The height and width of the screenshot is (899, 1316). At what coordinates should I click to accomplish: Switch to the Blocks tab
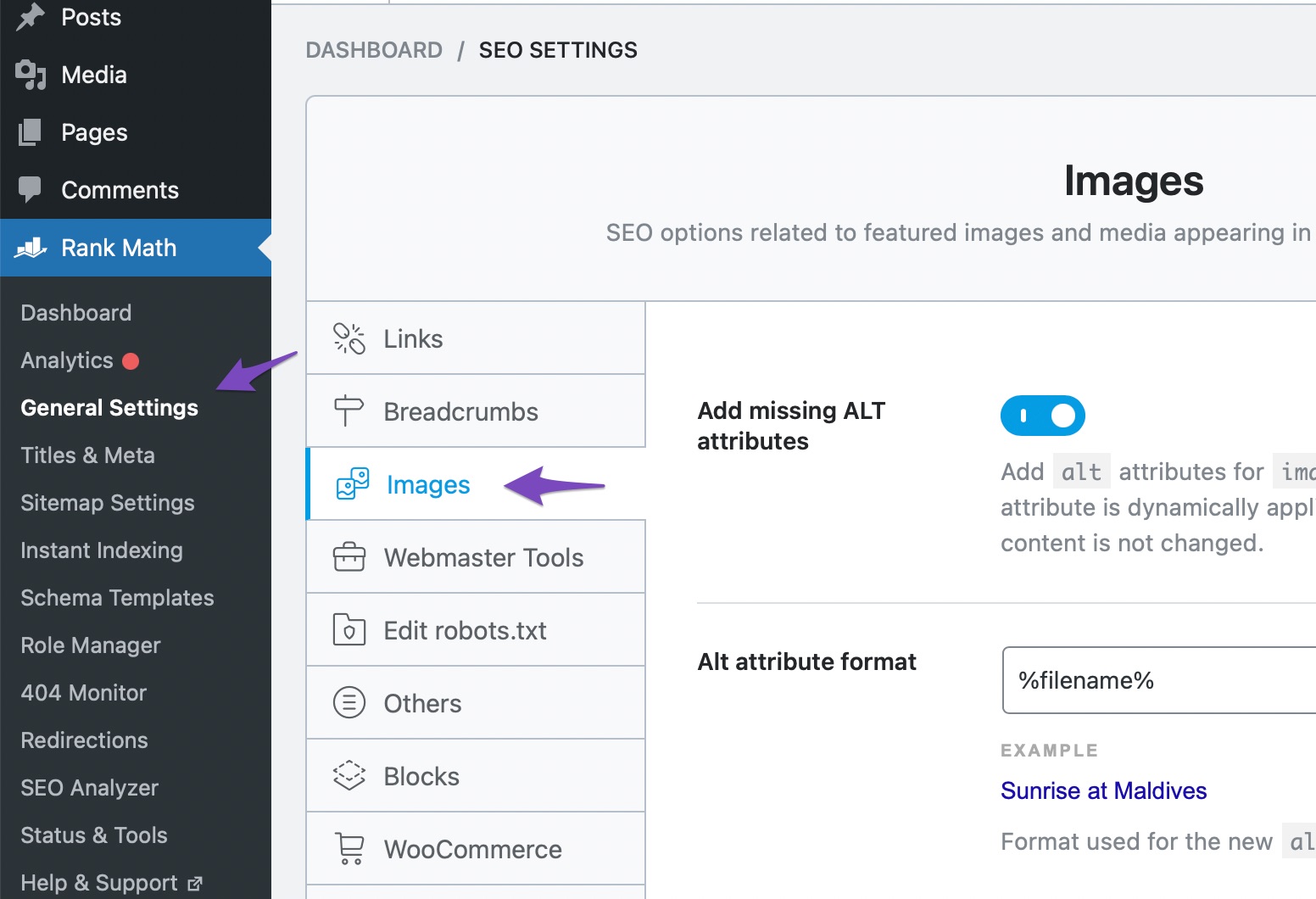tap(476, 776)
